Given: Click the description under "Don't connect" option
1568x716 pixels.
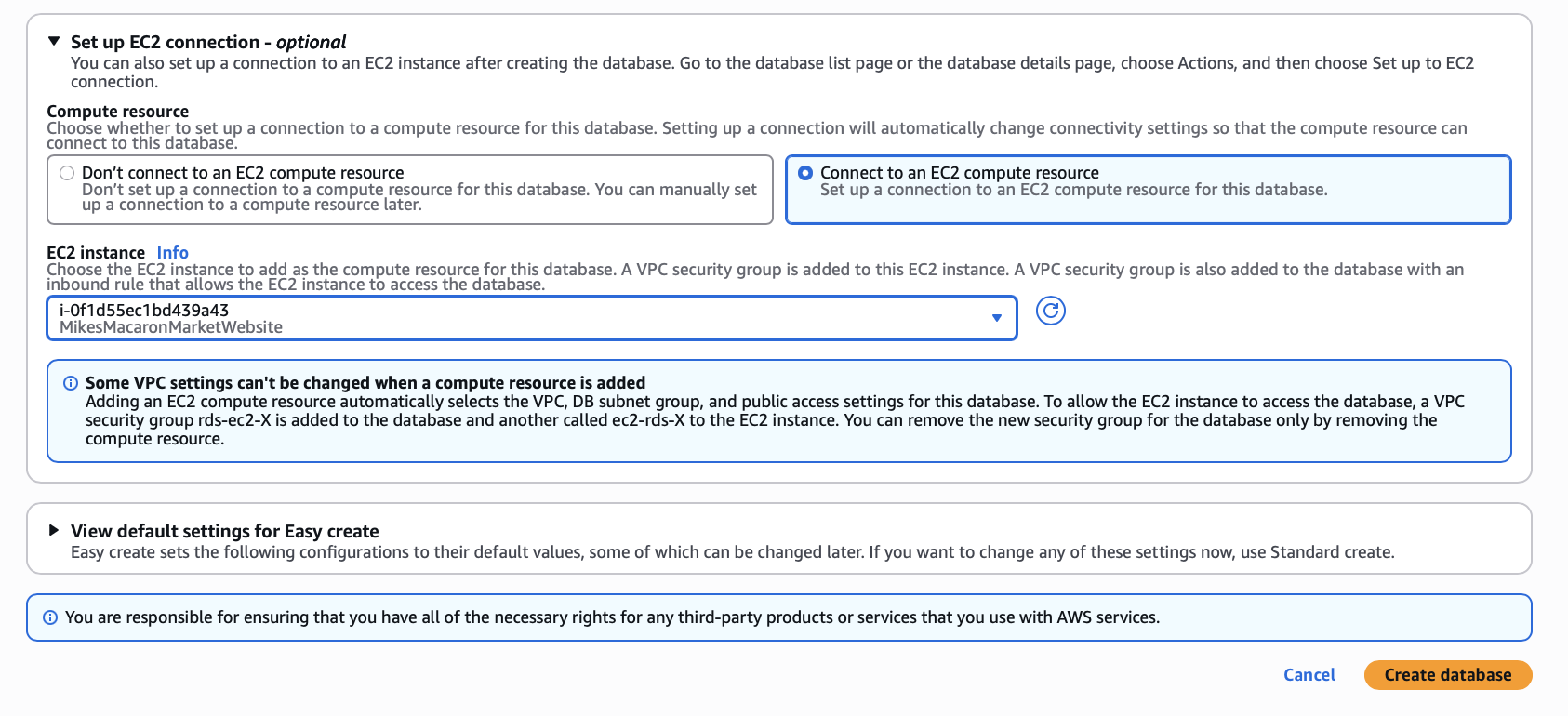Looking at the screenshot, I should point(419,197).
